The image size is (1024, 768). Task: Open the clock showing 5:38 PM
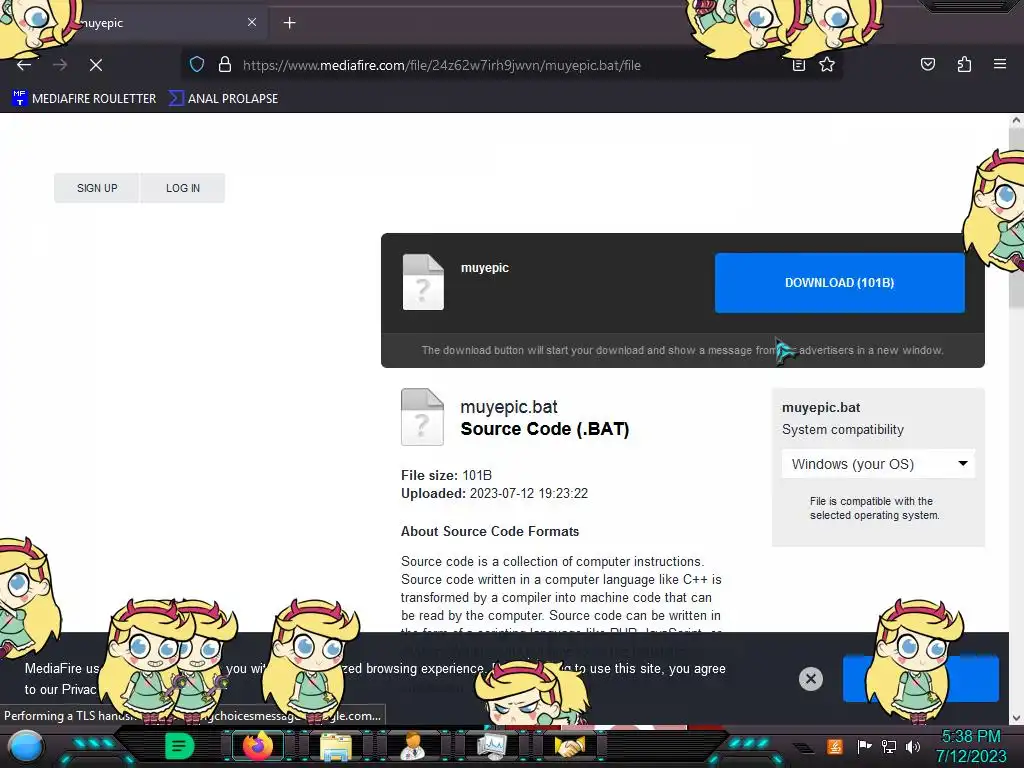(x=970, y=746)
